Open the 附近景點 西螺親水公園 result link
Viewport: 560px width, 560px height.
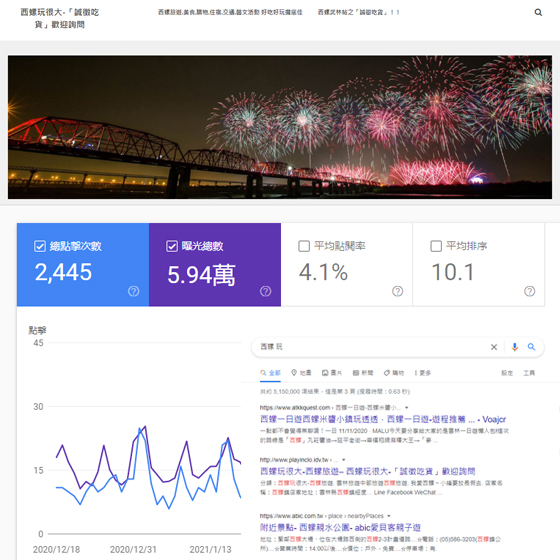click(340, 528)
